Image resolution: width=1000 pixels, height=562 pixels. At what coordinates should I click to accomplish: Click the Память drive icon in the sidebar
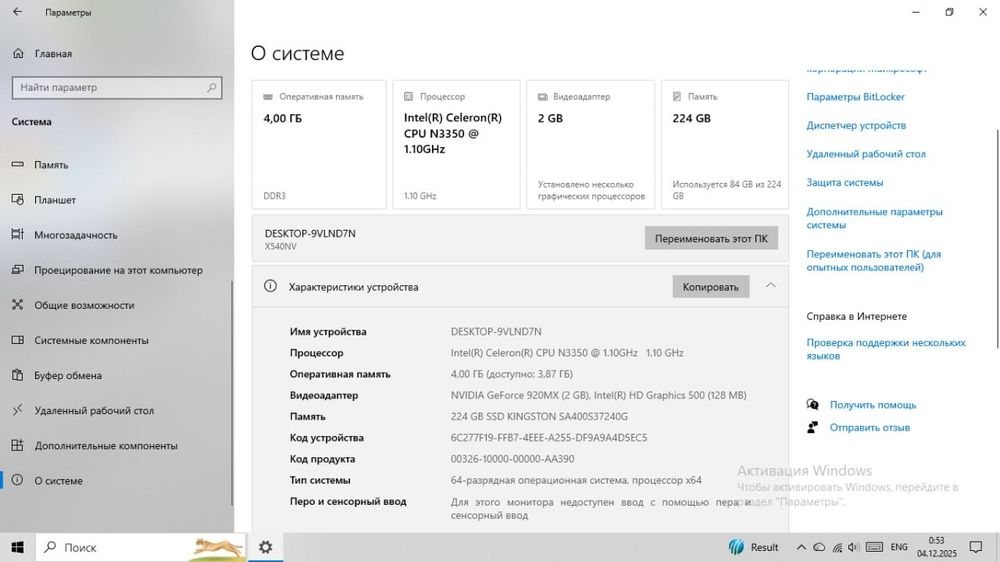17,164
